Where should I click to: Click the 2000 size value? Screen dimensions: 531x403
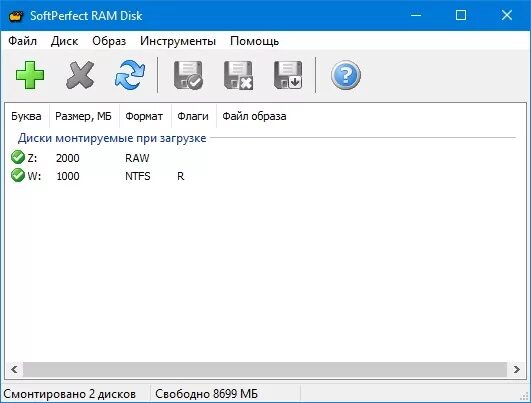click(68, 158)
